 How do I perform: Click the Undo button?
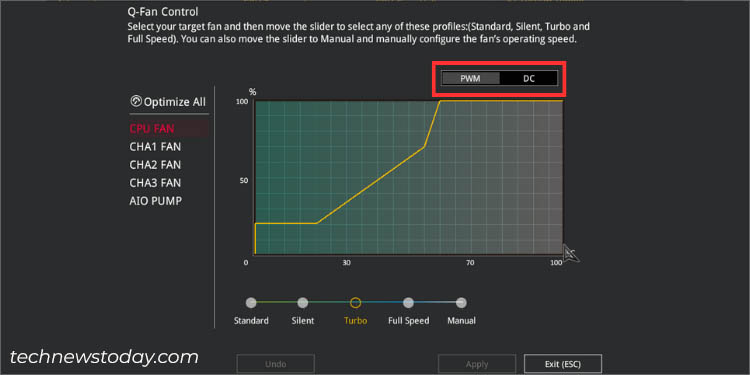[x=276, y=364]
